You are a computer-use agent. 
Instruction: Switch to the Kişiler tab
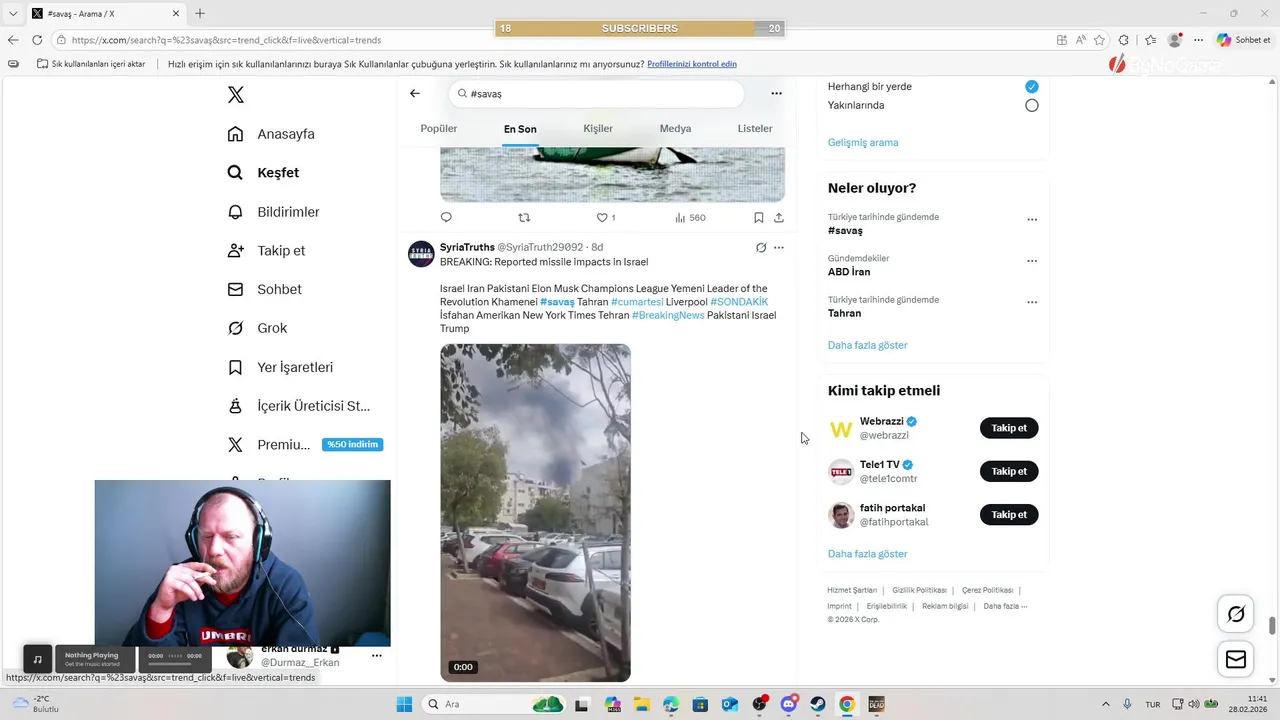pos(598,128)
